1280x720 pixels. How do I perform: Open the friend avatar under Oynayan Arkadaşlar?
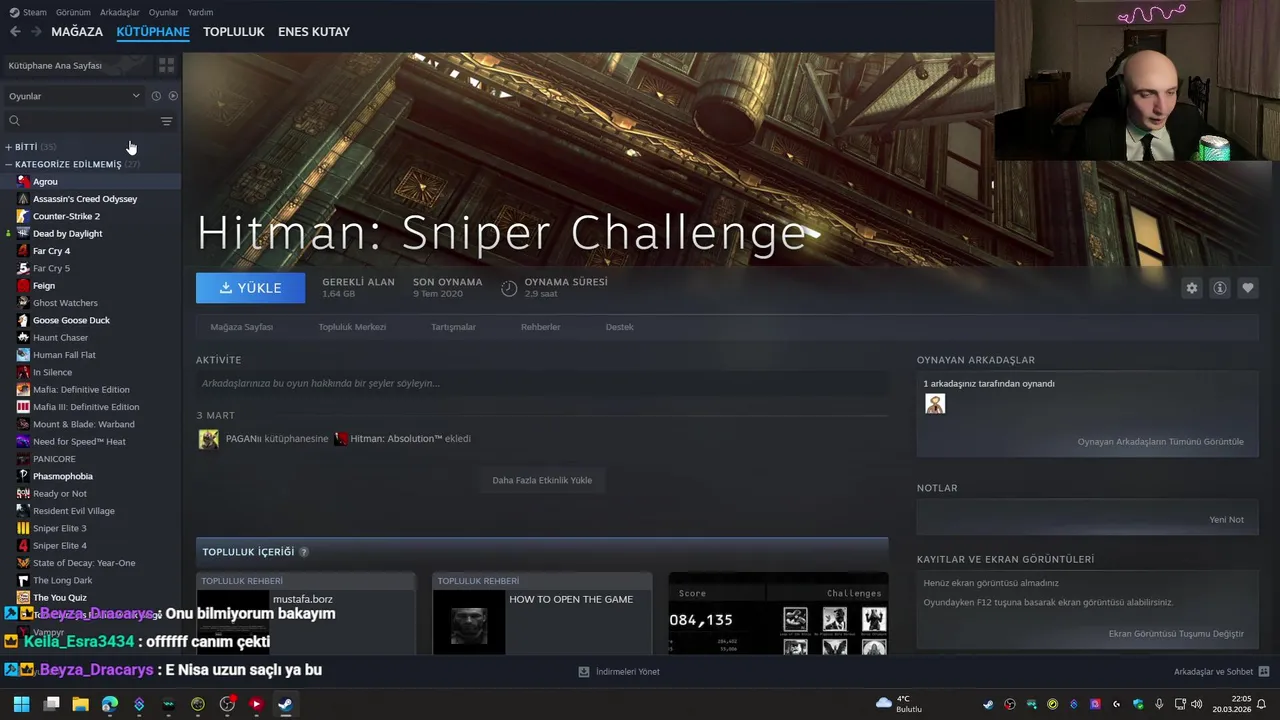coord(935,404)
